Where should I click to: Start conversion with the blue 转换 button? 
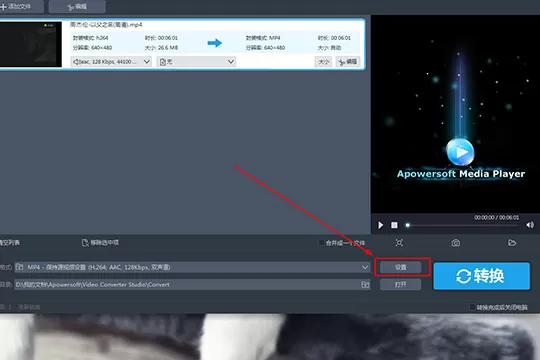click(x=481, y=276)
